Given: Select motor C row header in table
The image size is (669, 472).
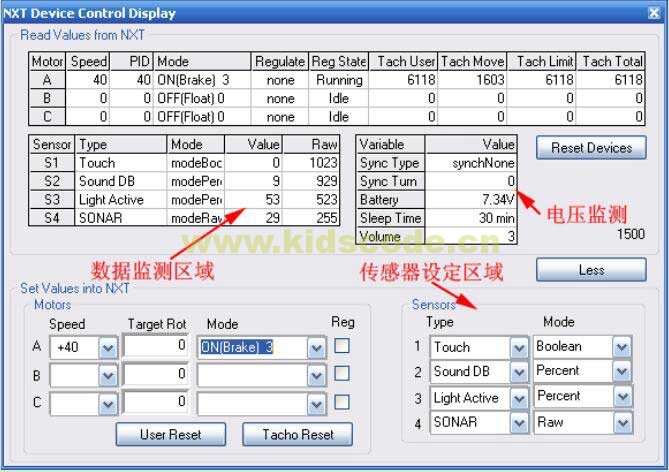Looking at the screenshot, I should (47, 117).
